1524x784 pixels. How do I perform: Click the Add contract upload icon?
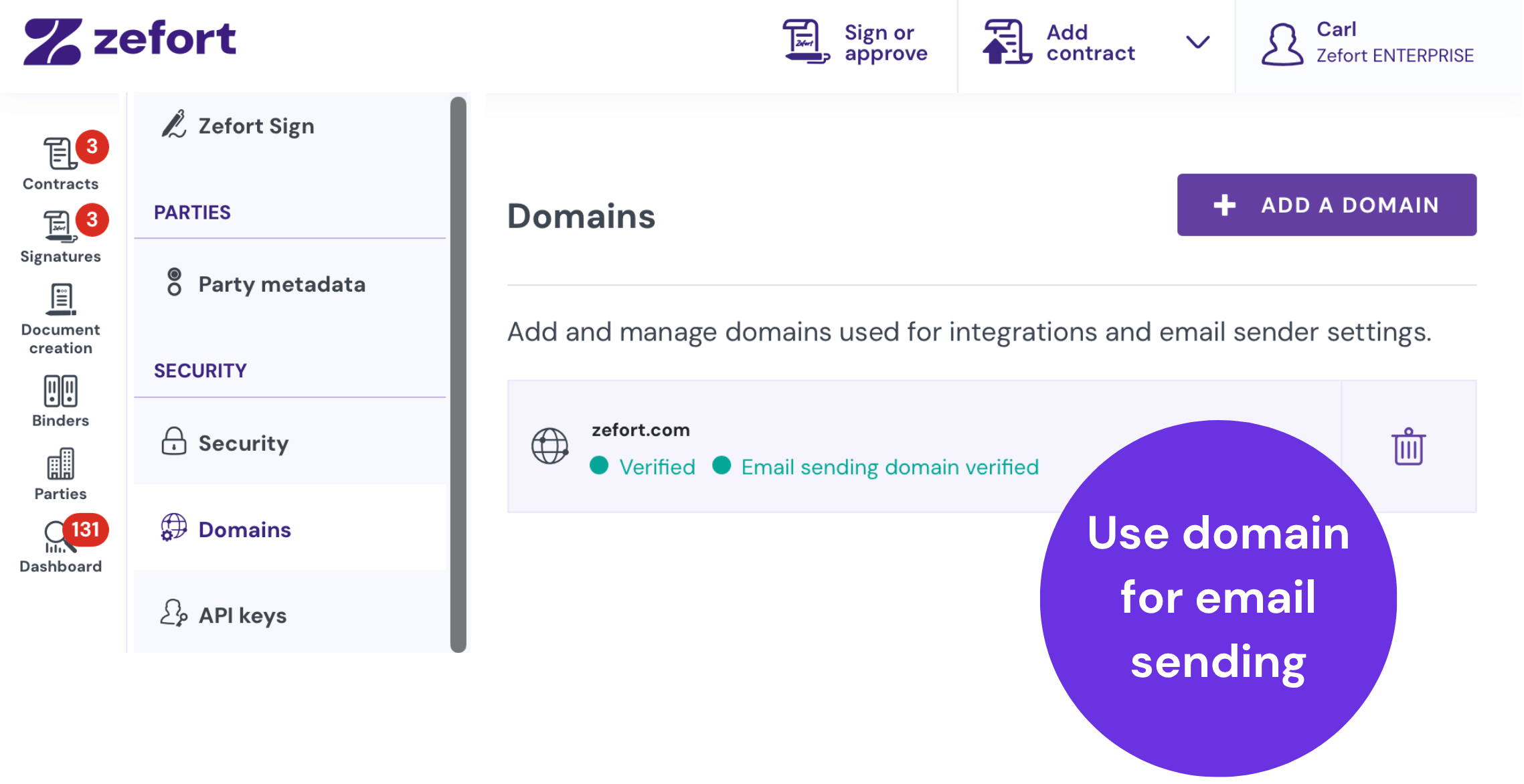[1007, 42]
